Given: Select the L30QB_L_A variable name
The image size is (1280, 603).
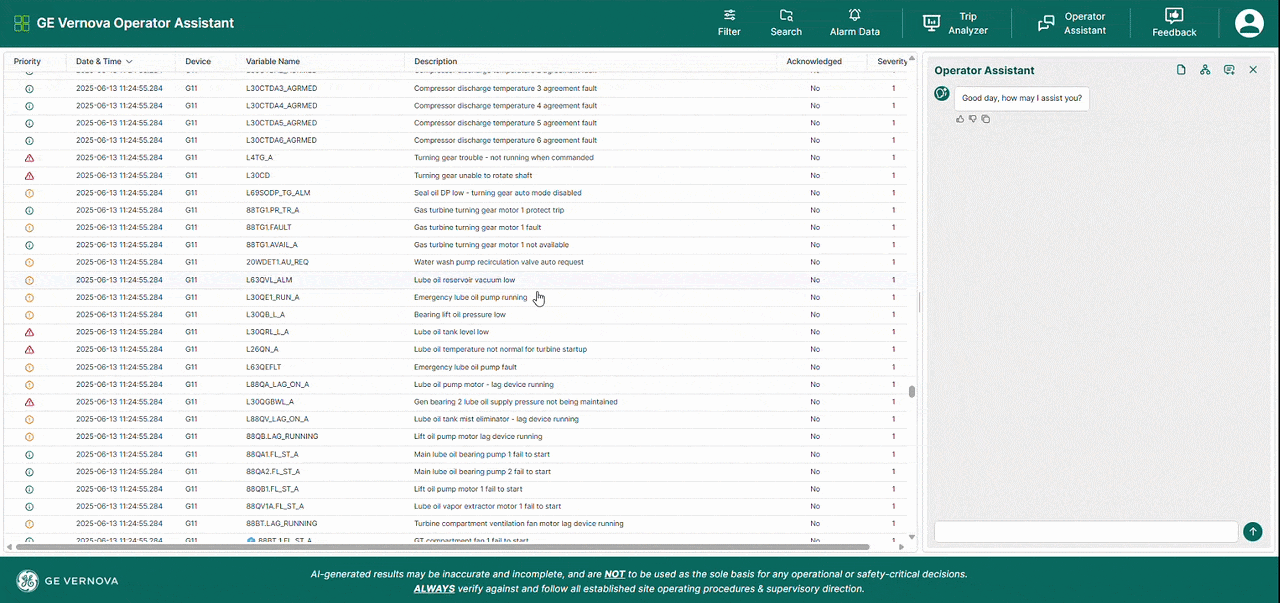Looking at the screenshot, I should pyautogui.click(x=265, y=315).
